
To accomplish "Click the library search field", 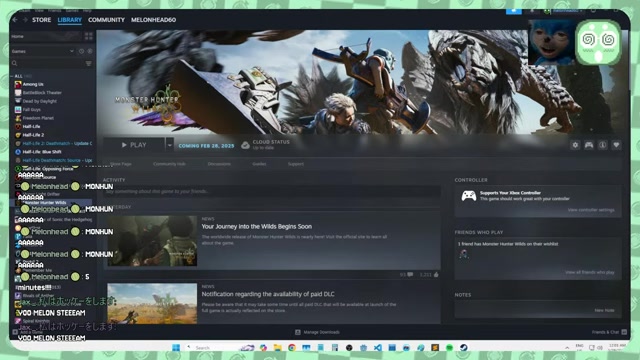I will coord(48,63).
